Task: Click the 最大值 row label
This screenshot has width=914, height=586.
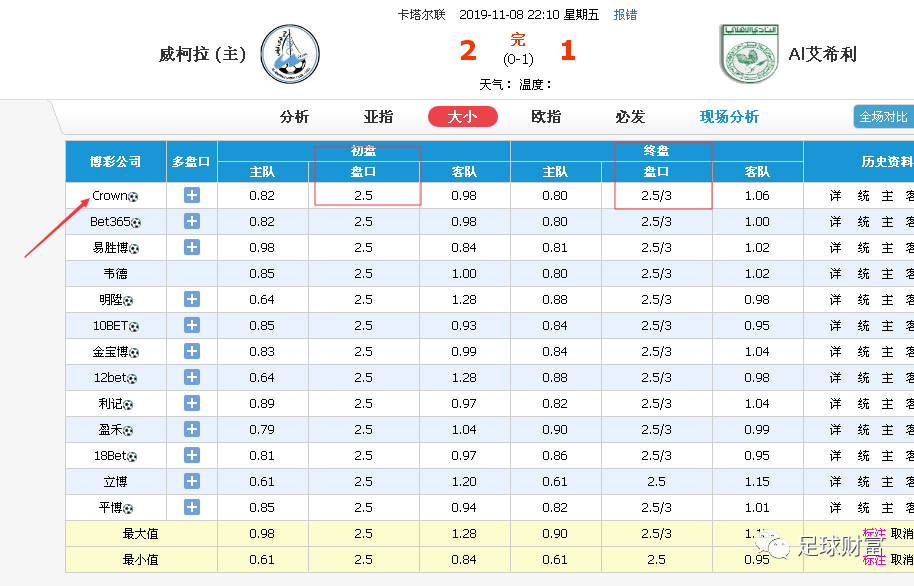Action: pos(140,534)
